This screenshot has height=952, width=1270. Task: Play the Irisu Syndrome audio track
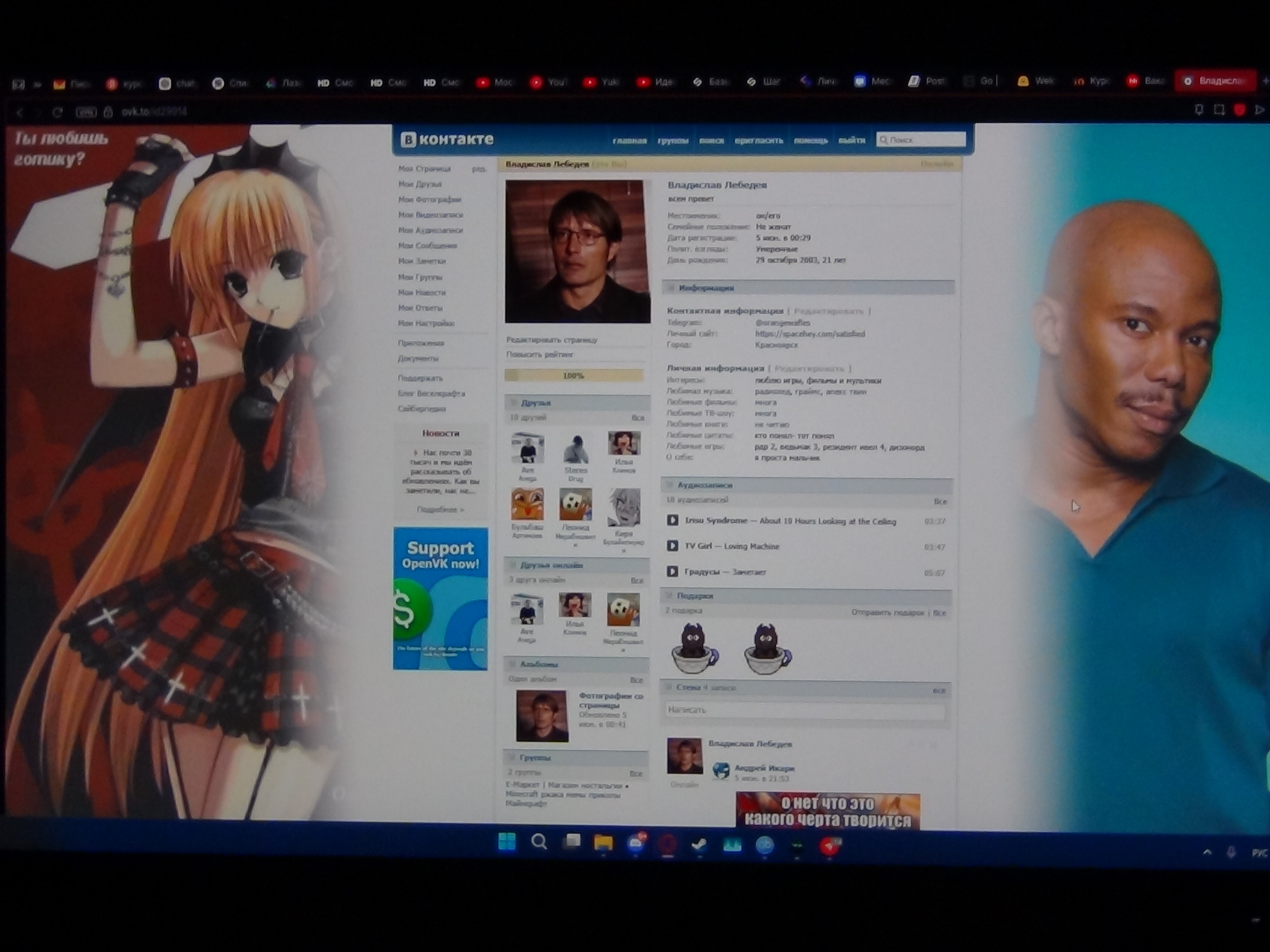click(x=672, y=520)
